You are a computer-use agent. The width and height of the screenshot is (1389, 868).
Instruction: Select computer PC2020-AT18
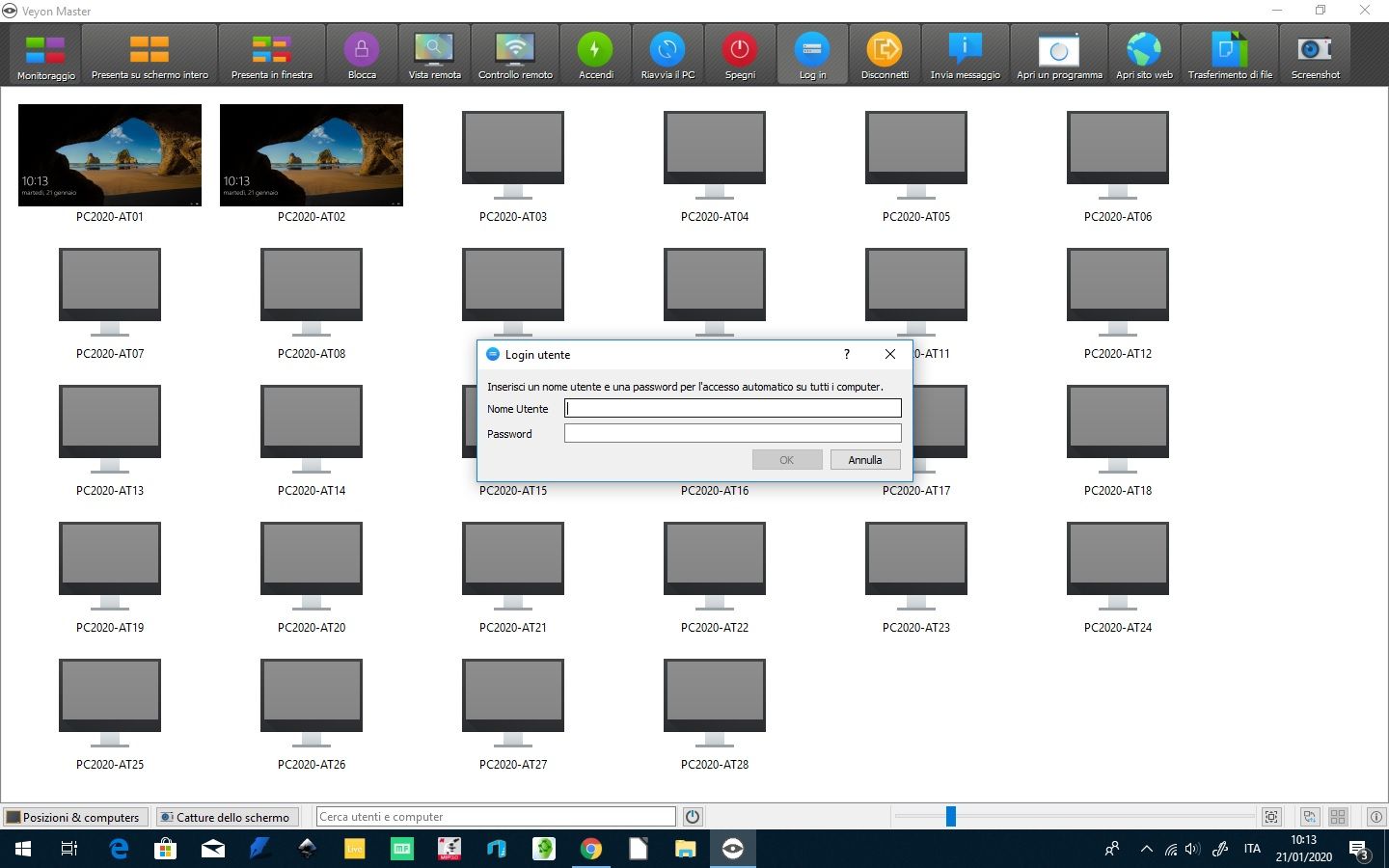click(1118, 439)
